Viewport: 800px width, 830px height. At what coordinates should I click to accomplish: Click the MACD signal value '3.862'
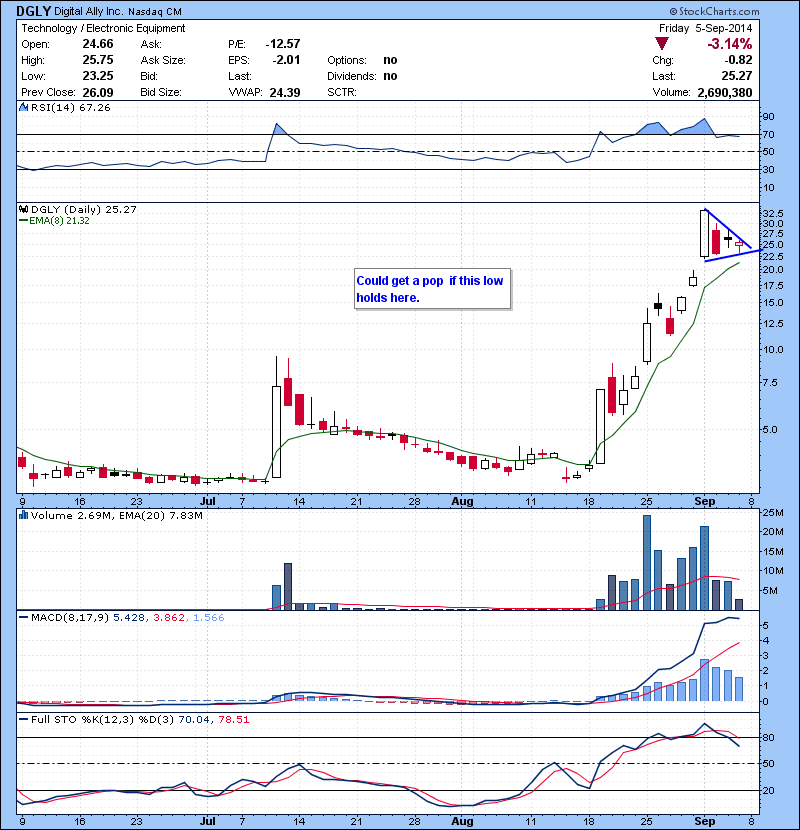click(x=169, y=618)
